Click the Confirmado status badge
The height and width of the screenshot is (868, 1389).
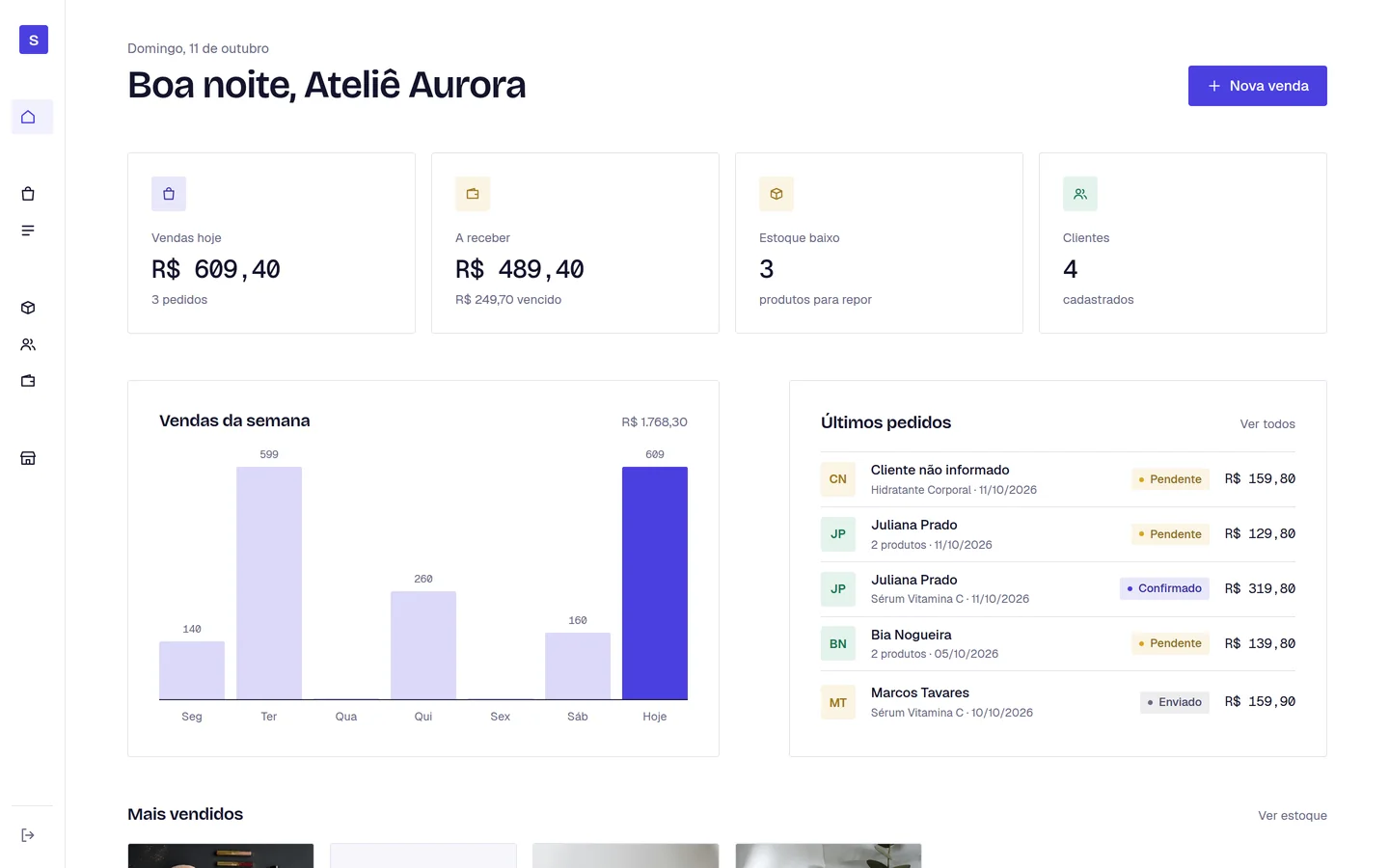[1164, 588]
